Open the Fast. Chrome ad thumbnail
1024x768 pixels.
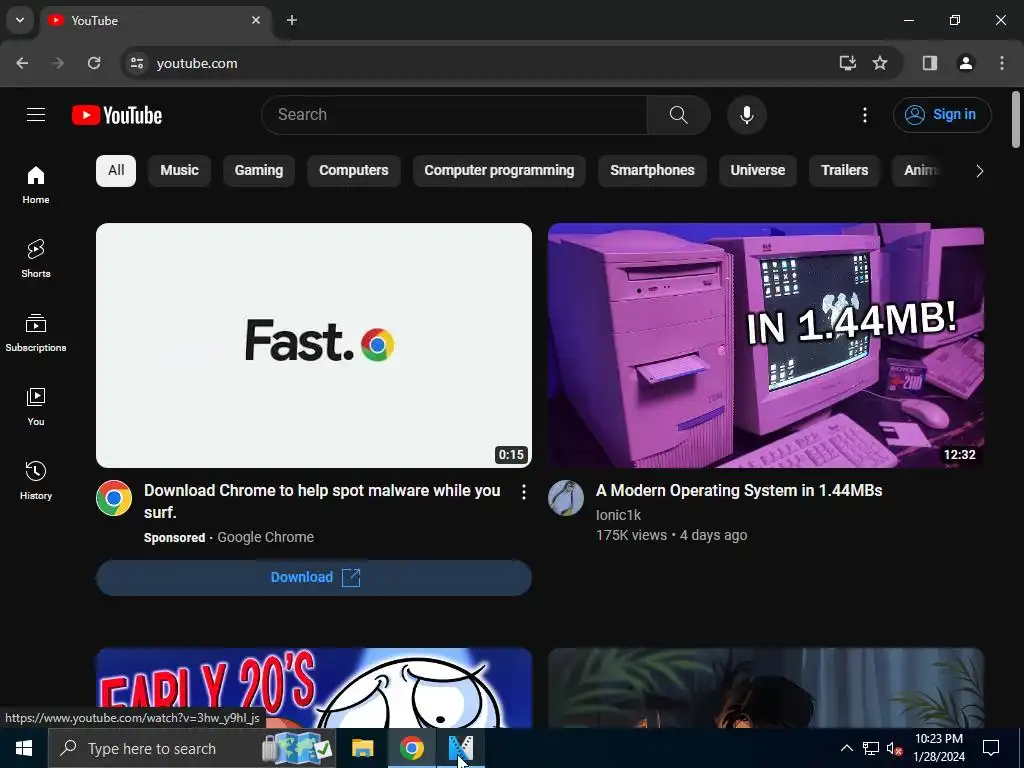point(314,345)
